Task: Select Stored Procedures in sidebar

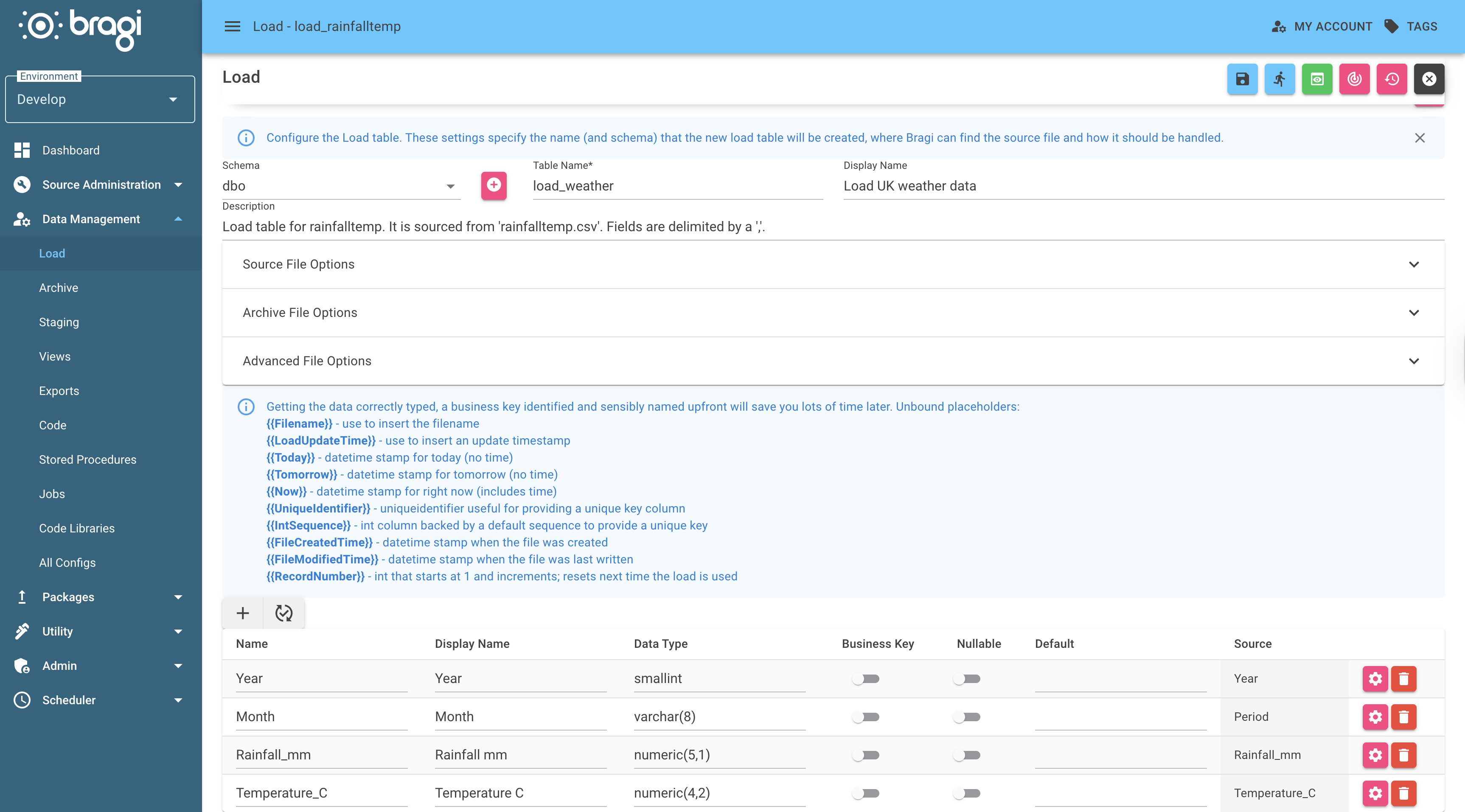Action: tap(87, 459)
